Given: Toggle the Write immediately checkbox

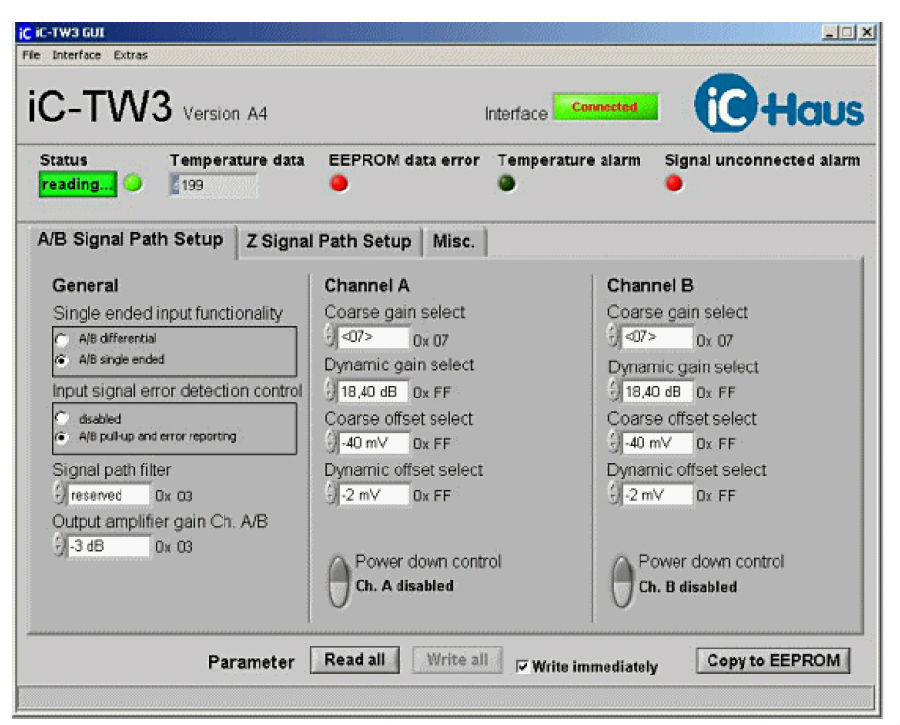Looking at the screenshot, I should [522, 666].
